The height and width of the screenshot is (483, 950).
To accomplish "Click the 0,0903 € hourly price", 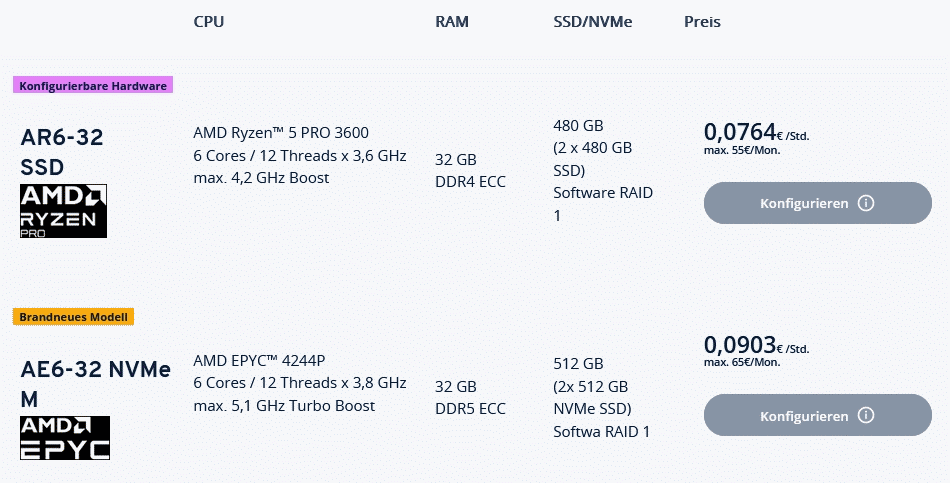I will click(x=740, y=345).
